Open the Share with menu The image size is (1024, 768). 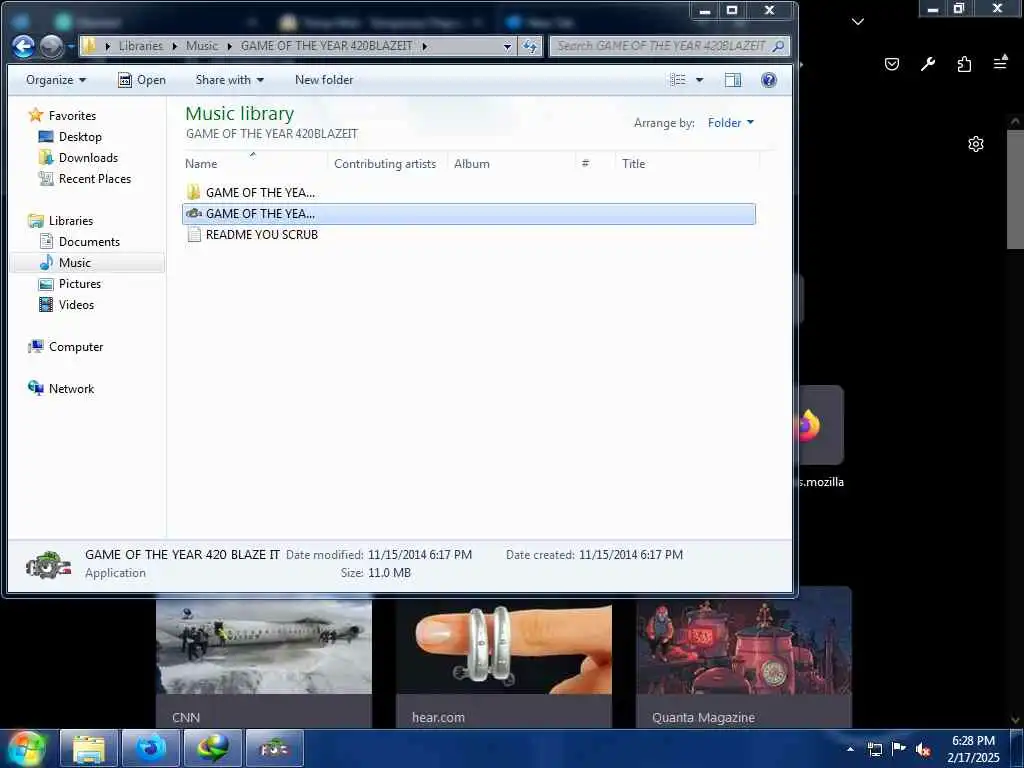(x=229, y=80)
